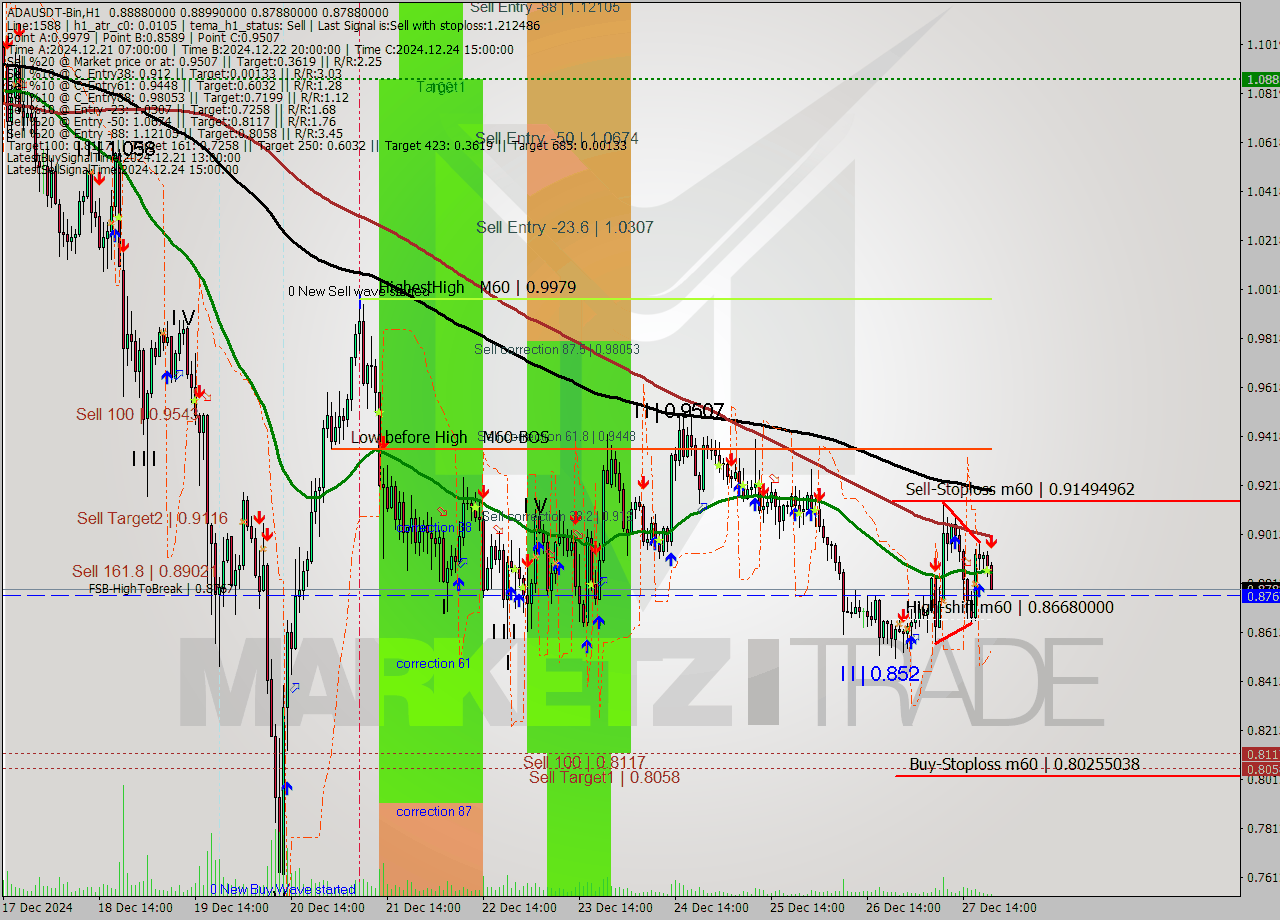Click the 'correction 87' label

click(433, 811)
